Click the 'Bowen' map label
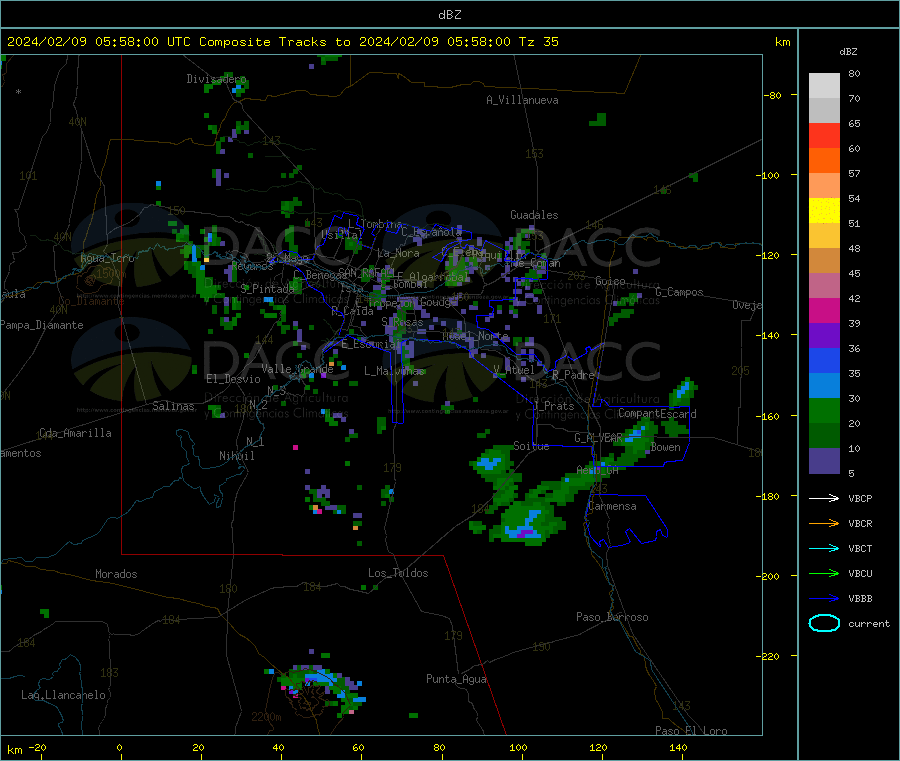900x761 pixels. click(x=665, y=447)
